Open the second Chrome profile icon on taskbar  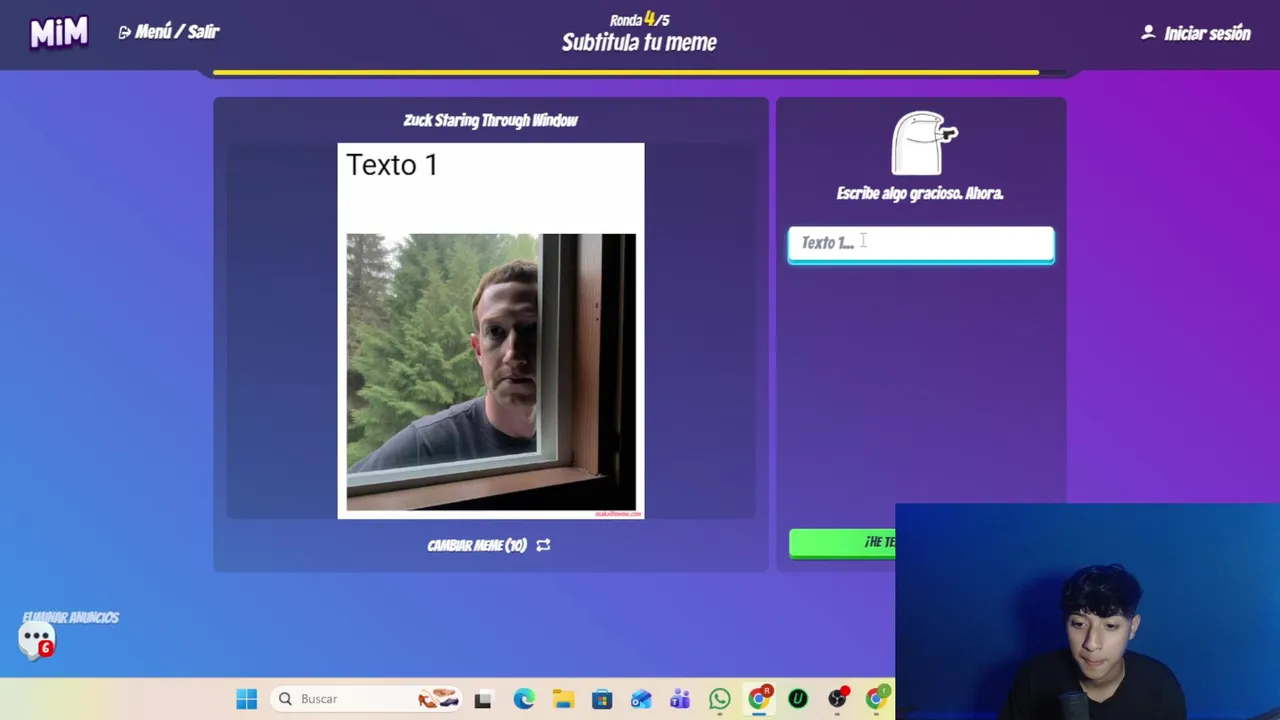[x=877, y=698]
